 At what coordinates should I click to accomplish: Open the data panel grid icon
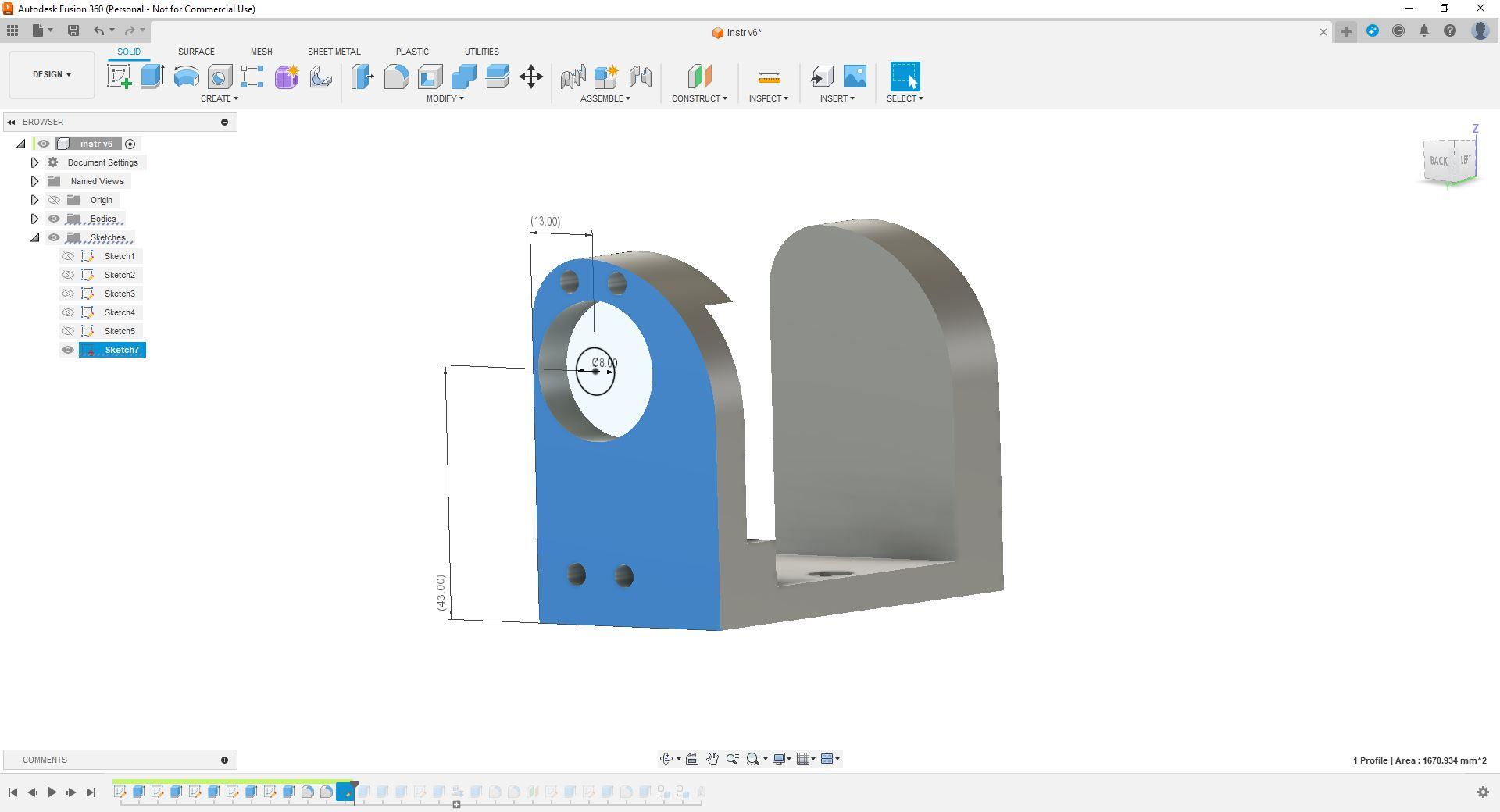[x=12, y=30]
